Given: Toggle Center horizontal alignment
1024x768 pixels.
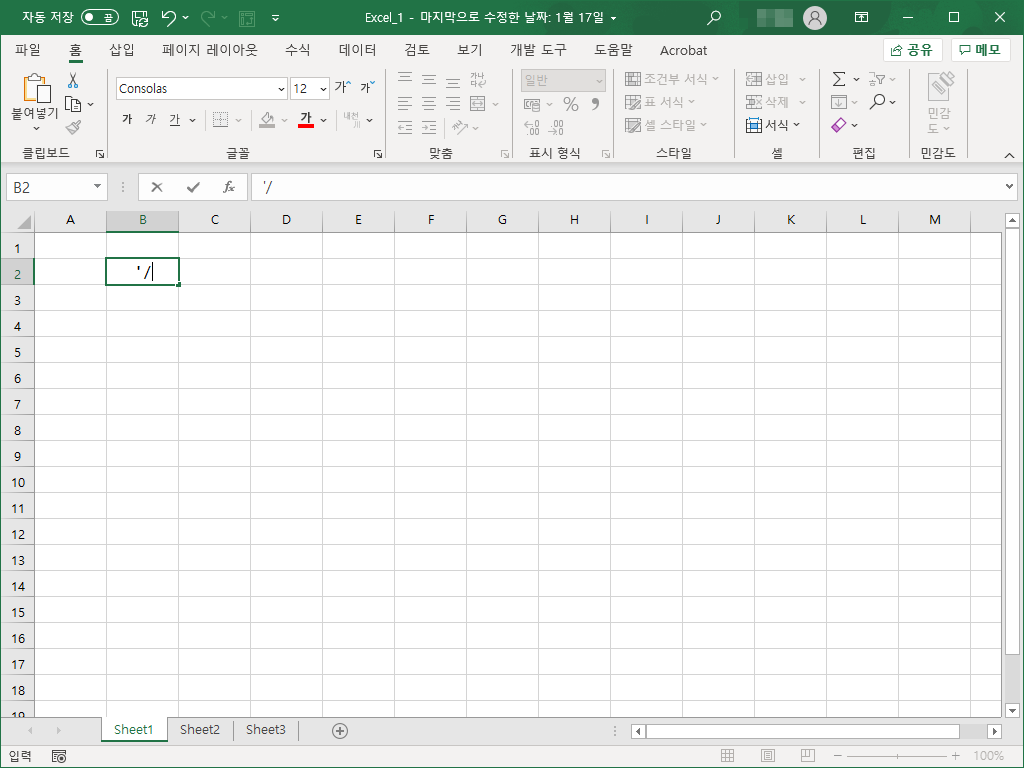Looking at the screenshot, I should (429, 103).
